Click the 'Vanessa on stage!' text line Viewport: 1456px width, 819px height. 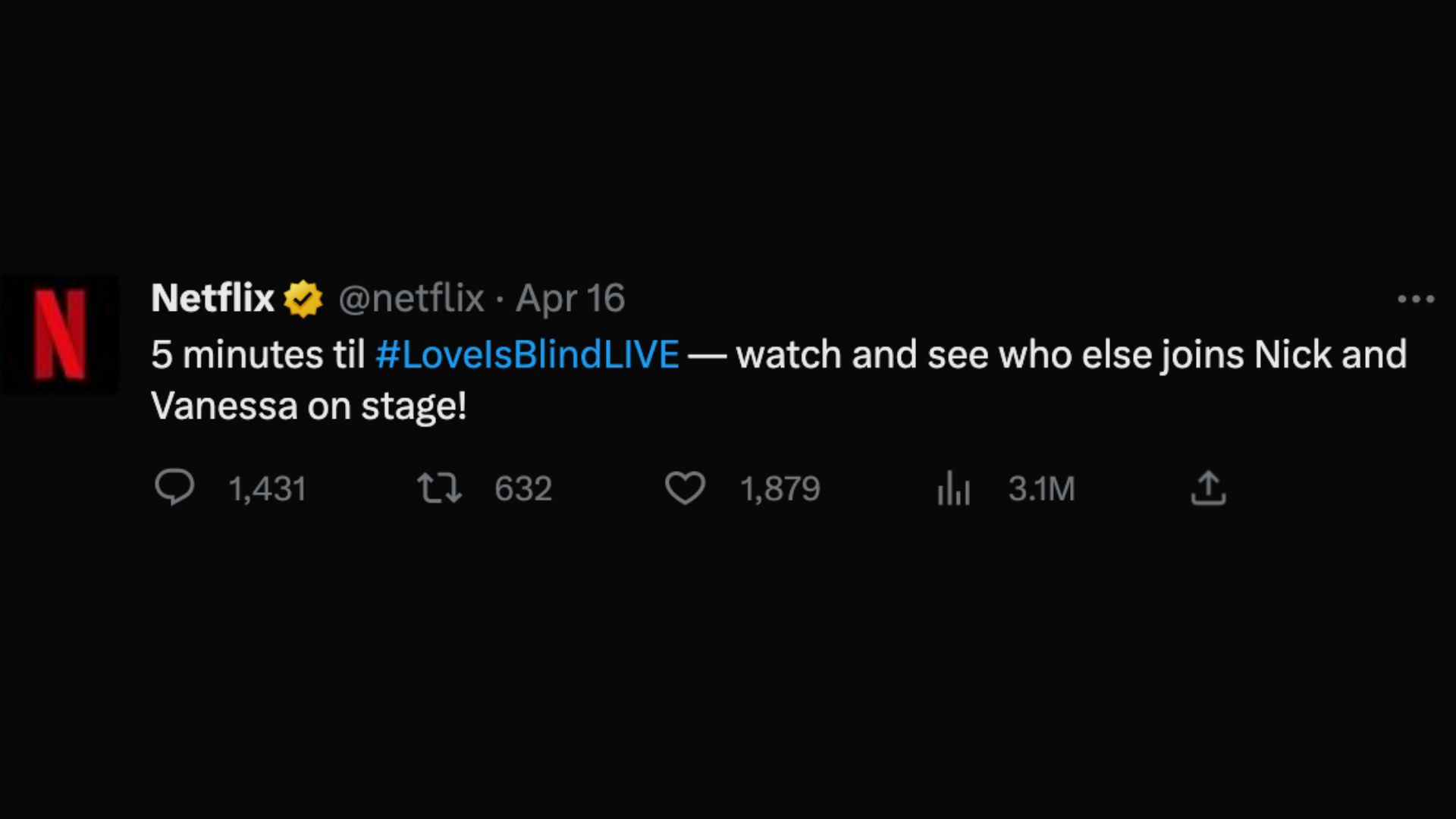point(308,406)
